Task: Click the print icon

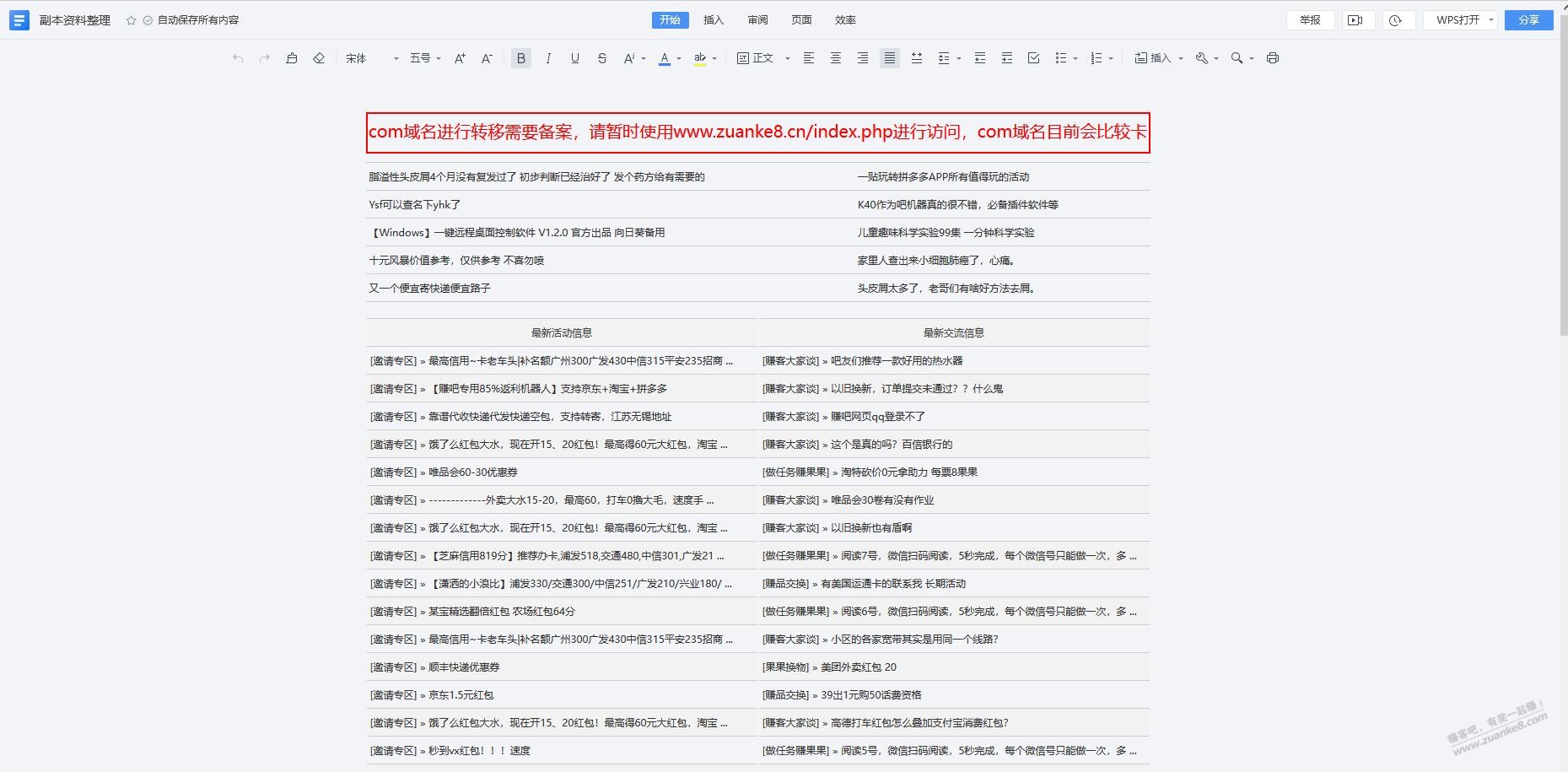Action: coord(1273,58)
